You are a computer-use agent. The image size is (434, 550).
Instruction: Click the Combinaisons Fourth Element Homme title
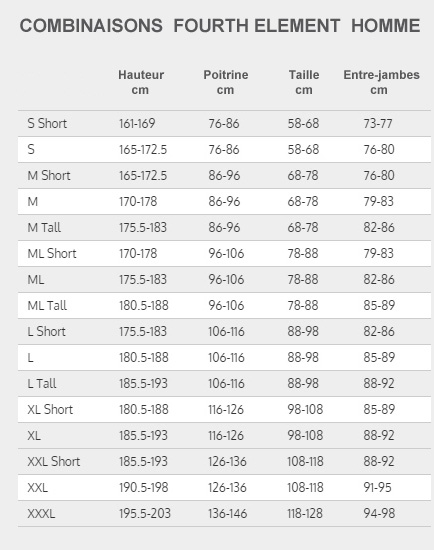click(220, 26)
